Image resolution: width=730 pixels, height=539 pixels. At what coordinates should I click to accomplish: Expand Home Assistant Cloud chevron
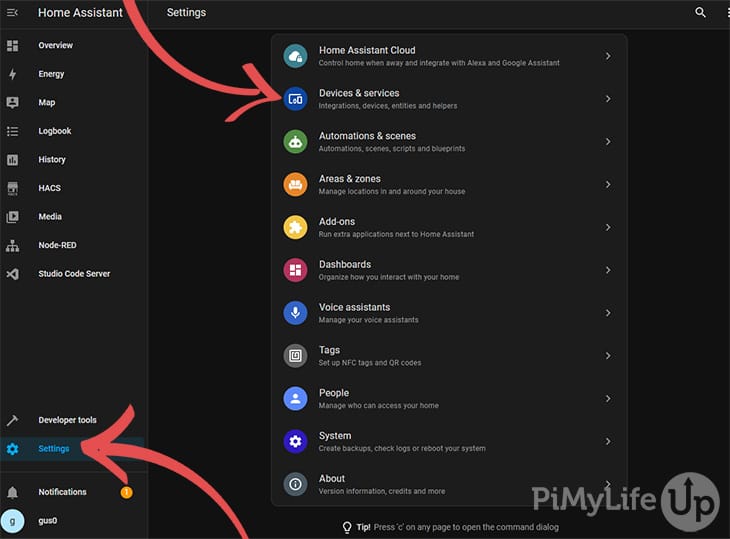pyautogui.click(x=608, y=56)
